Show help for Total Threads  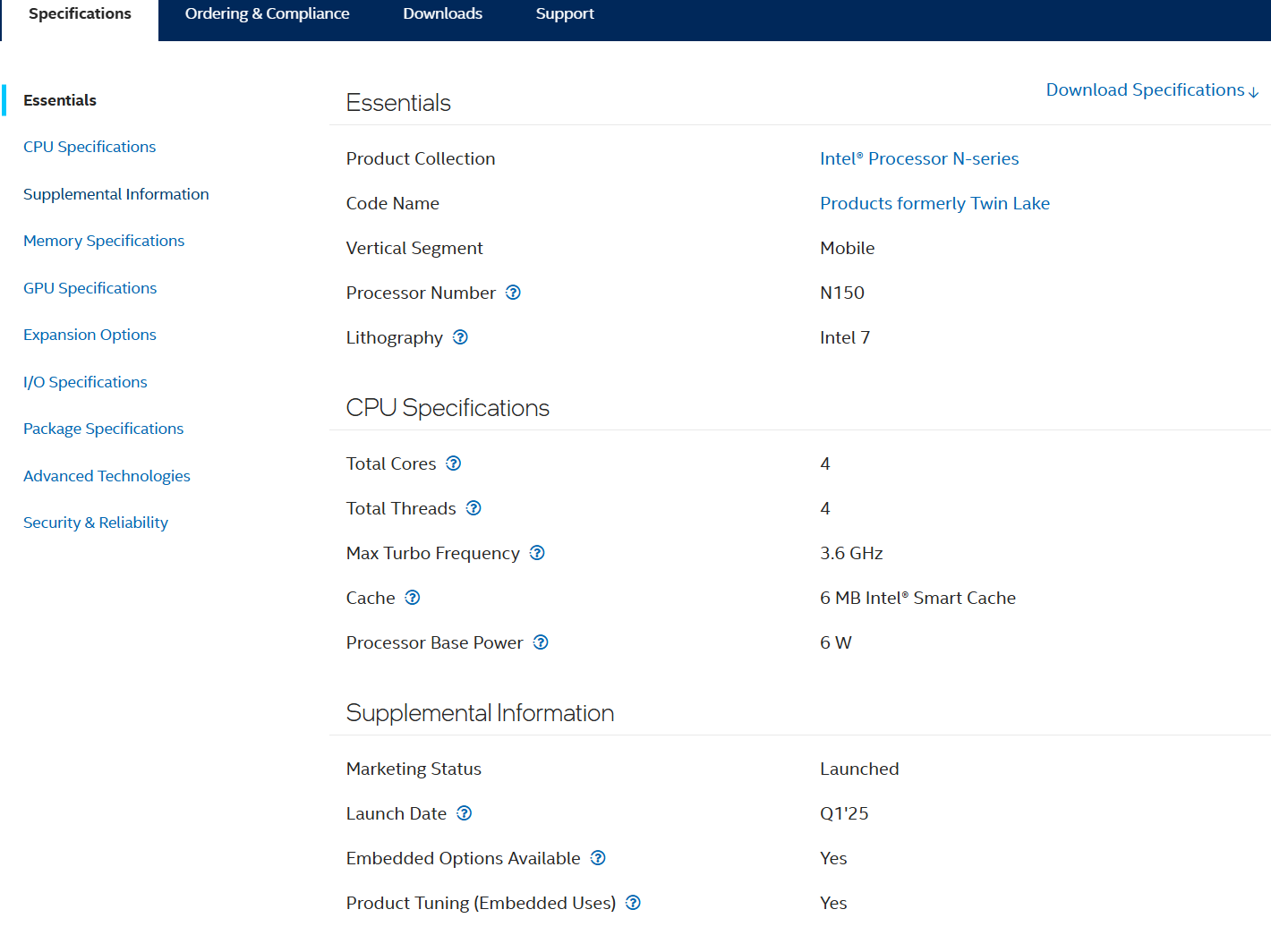[473, 508]
